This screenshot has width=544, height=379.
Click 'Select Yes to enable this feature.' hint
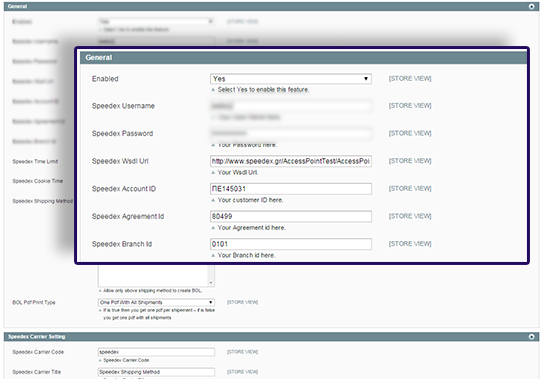(263, 90)
